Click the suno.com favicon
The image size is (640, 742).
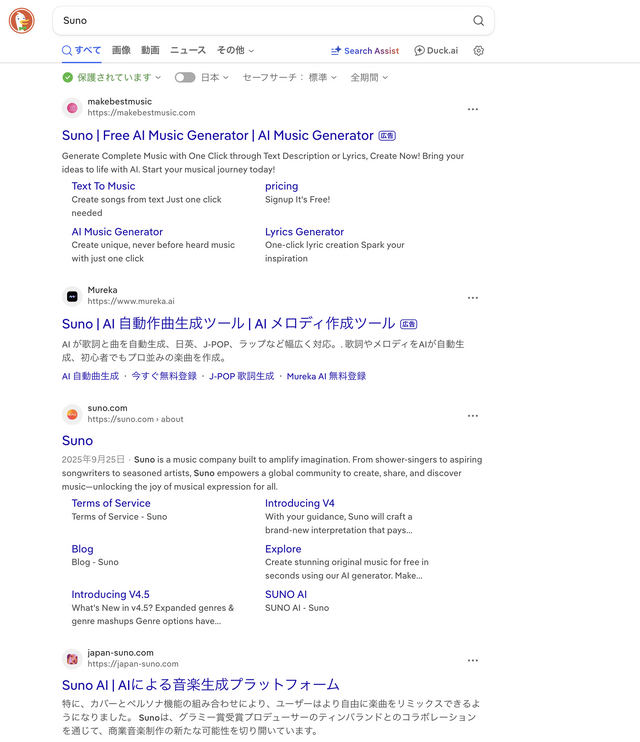point(72,414)
